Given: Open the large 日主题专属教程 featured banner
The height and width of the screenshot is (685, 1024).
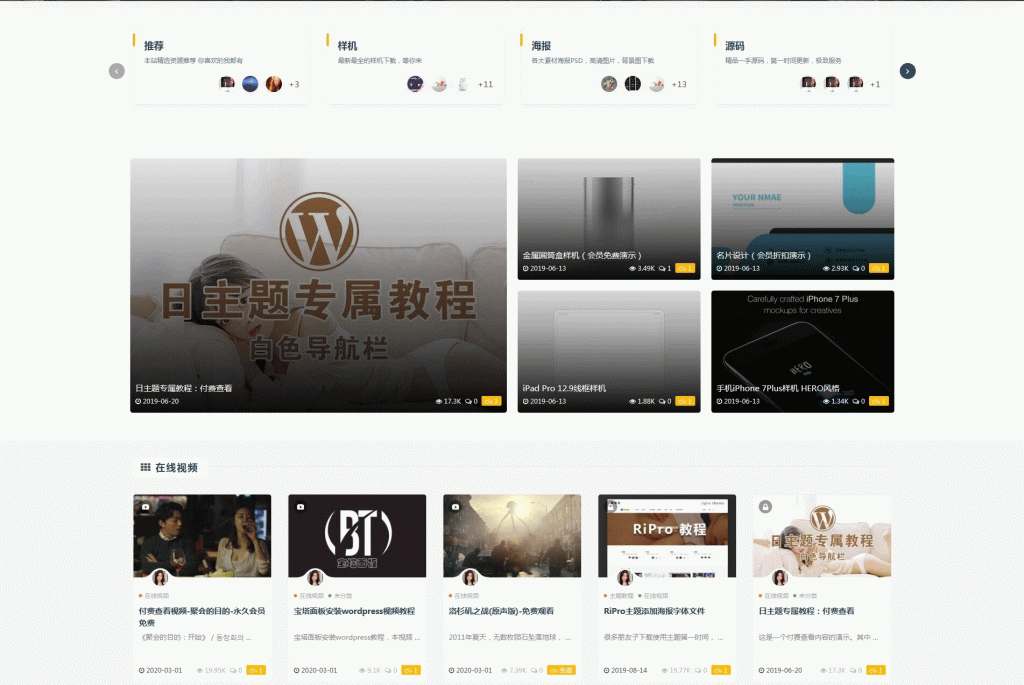Looking at the screenshot, I should (x=319, y=285).
